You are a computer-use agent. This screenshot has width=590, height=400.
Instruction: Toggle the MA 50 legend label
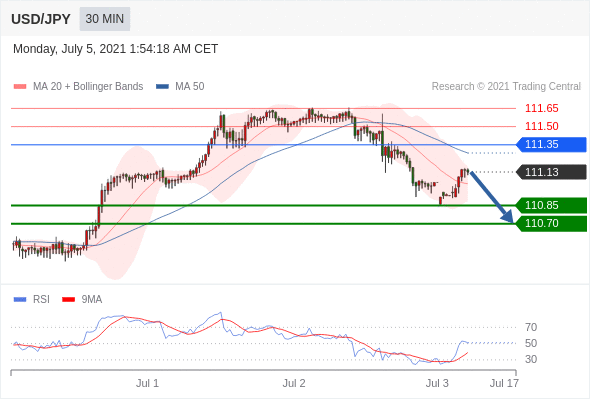190,87
